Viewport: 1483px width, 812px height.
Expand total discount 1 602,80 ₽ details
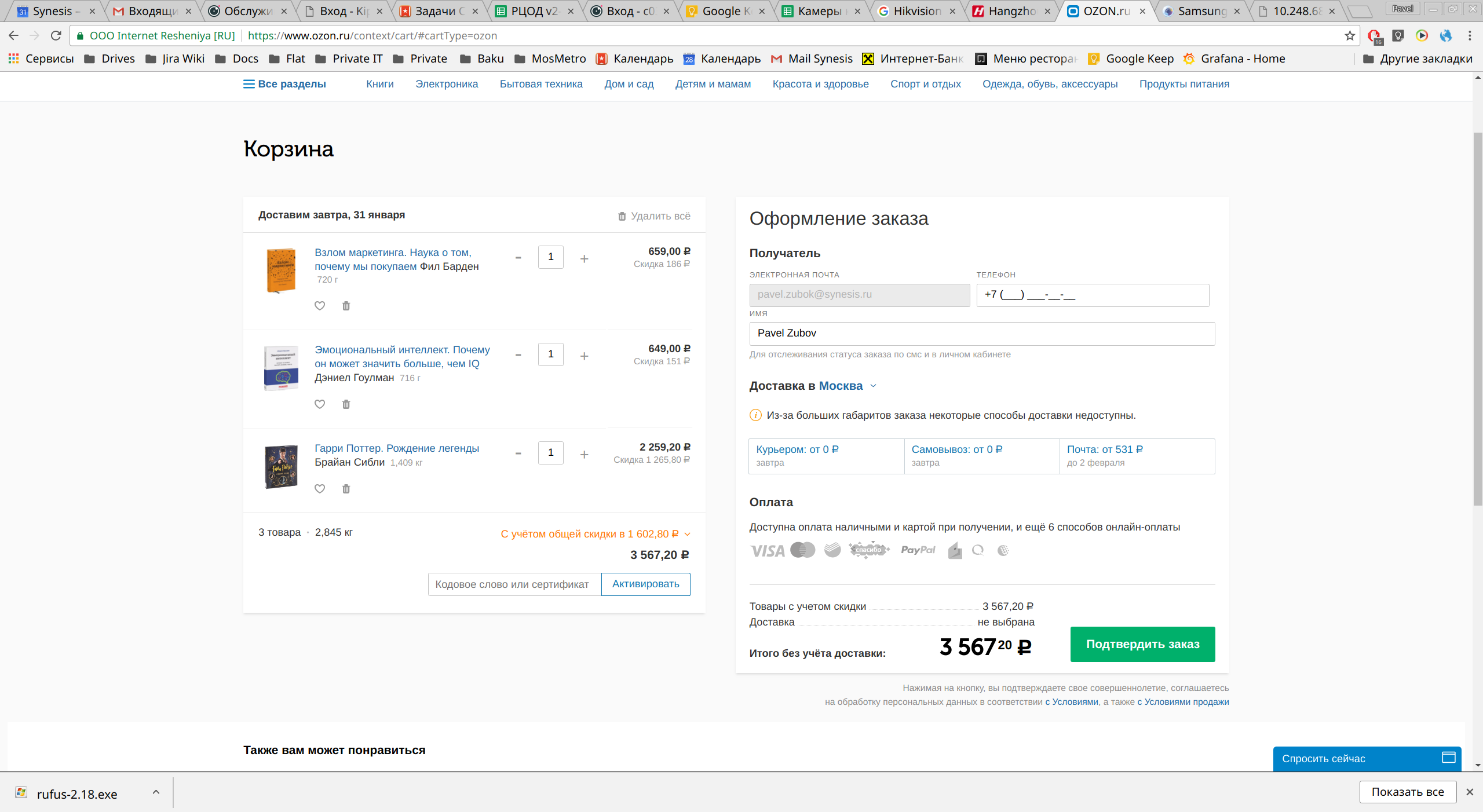click(596, 534)
